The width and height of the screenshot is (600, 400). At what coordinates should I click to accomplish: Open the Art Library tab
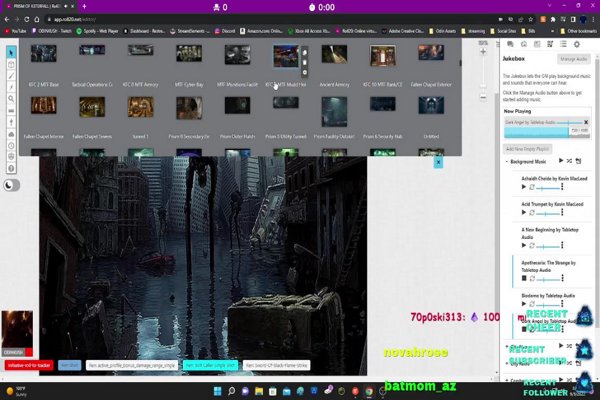[524, 44]
